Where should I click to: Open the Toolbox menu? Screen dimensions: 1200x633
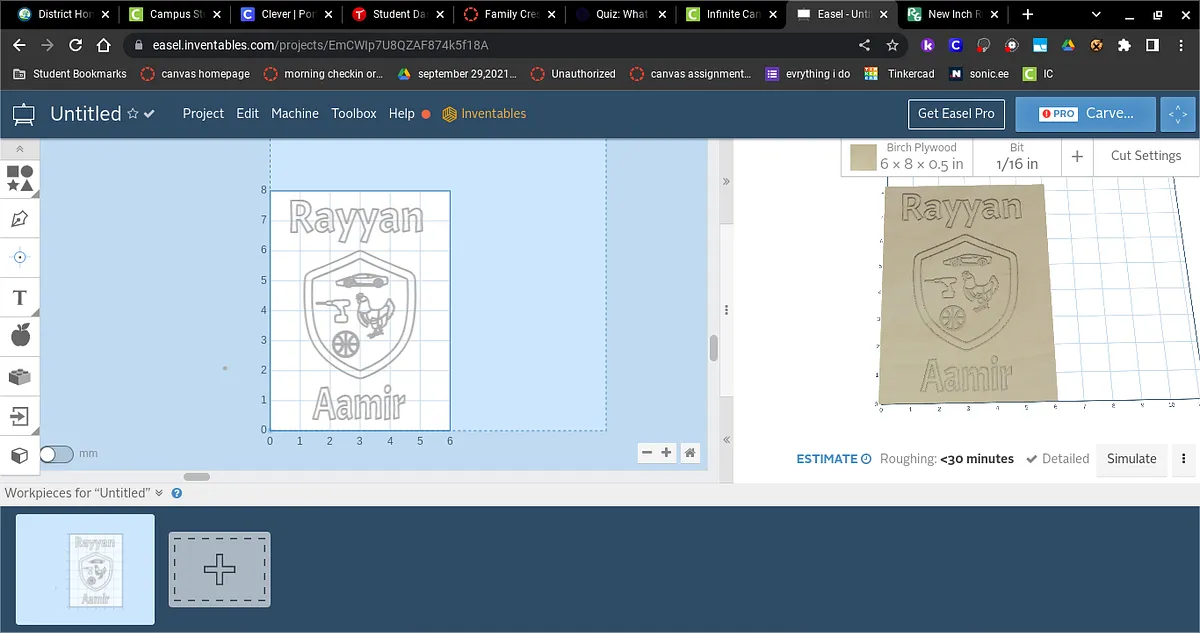[x=354, y=114]
